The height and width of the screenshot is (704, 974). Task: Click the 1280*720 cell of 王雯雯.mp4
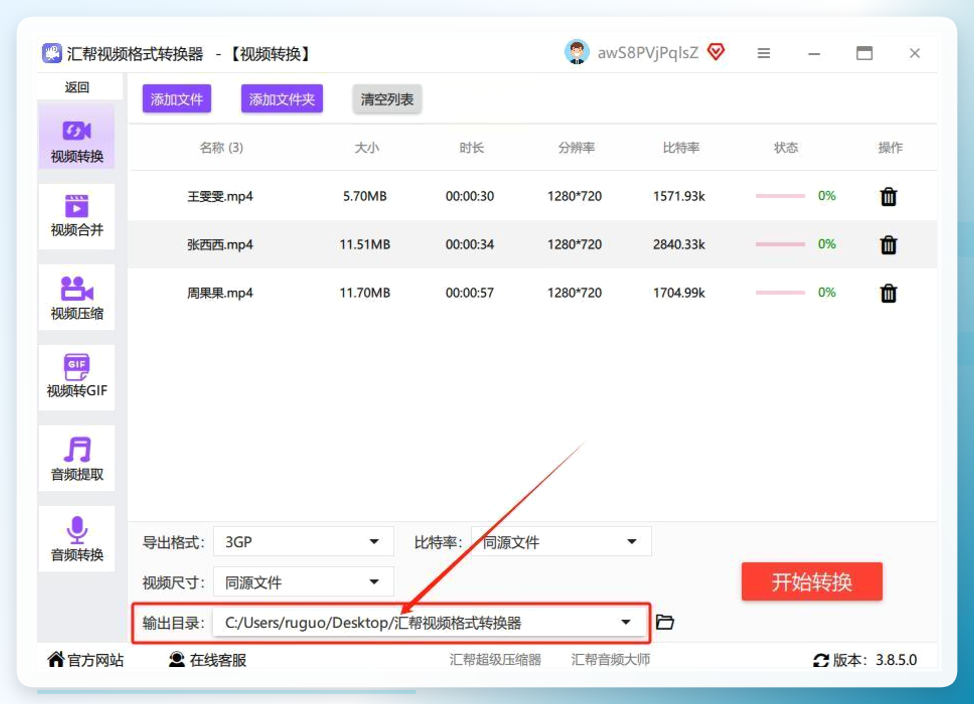(575, 196)
